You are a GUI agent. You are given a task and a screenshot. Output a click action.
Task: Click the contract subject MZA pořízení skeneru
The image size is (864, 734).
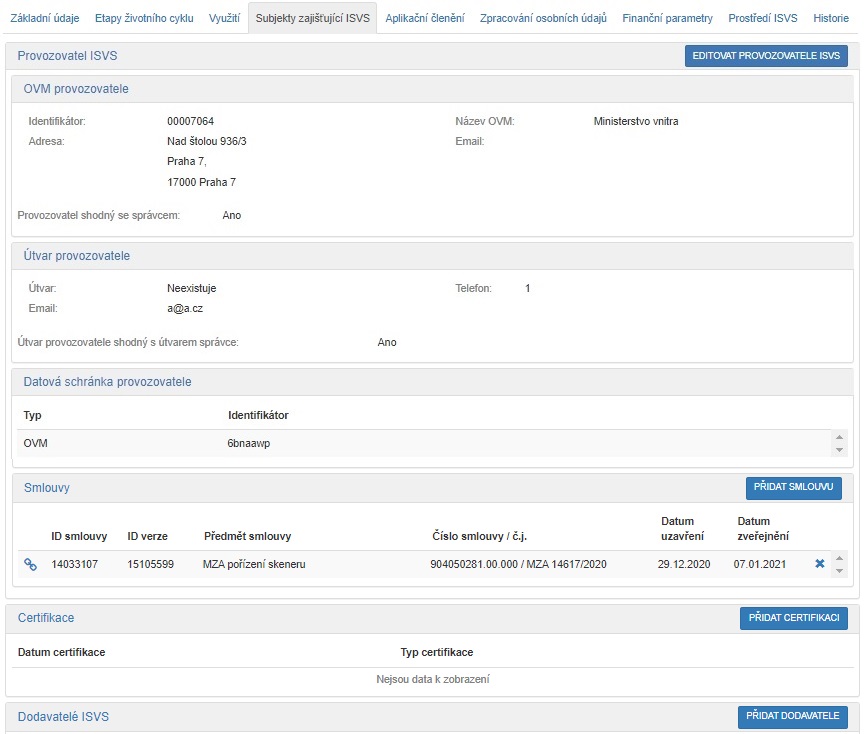pos(253,565)
